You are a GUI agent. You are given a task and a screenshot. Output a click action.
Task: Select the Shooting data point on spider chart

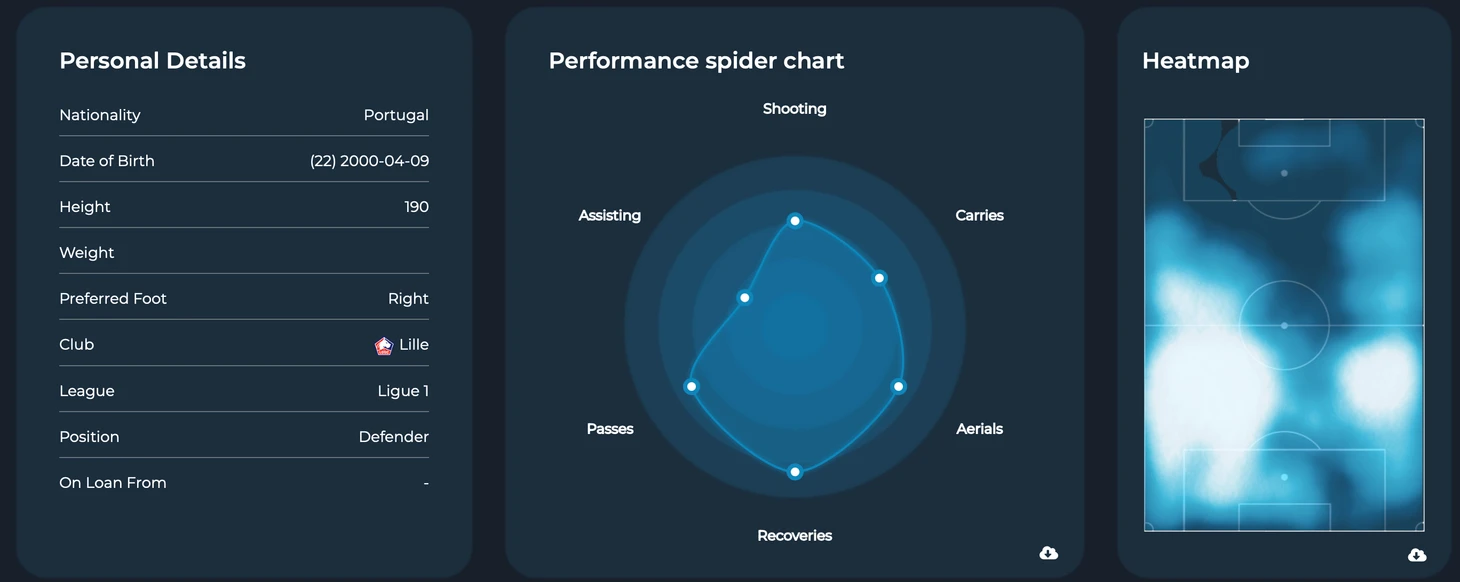795,220
